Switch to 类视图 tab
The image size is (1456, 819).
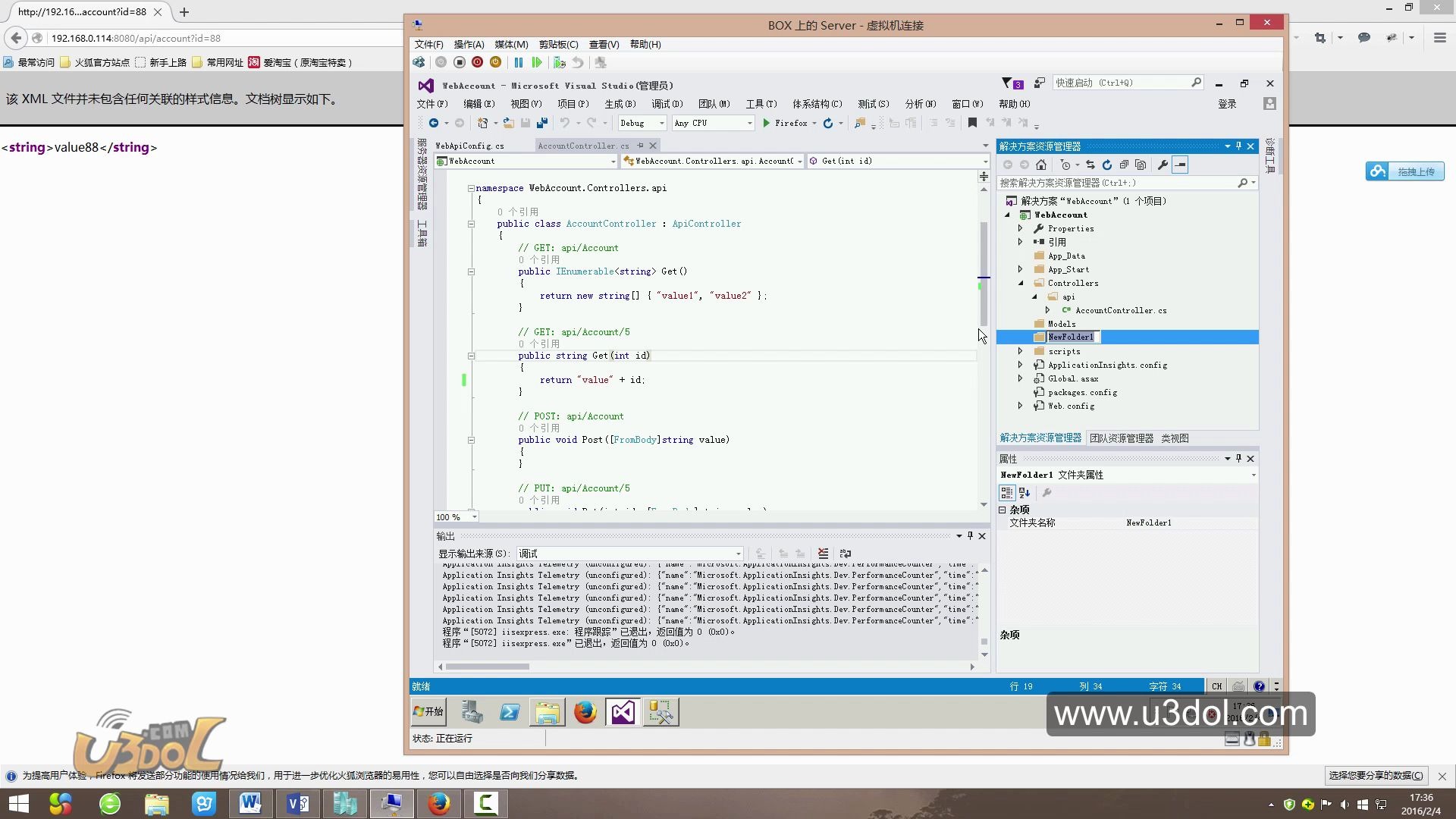1175,438
